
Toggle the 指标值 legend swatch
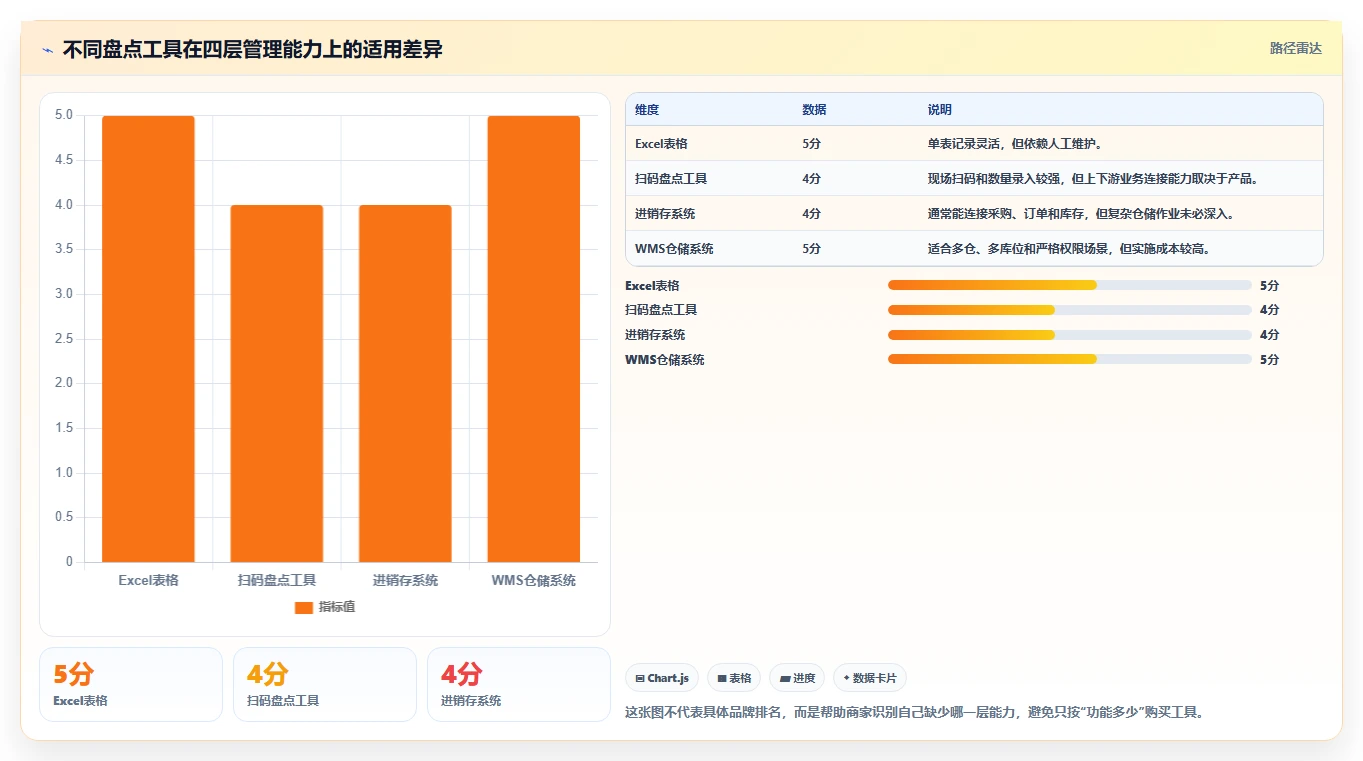tap(304, 607)
